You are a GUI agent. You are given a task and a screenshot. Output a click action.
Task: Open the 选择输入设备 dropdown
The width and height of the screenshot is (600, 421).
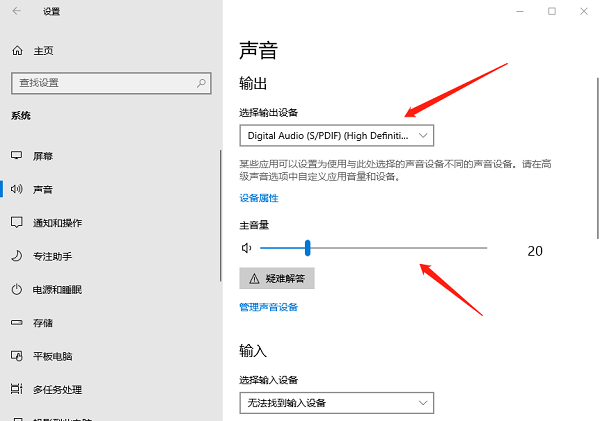coord(337,403)
